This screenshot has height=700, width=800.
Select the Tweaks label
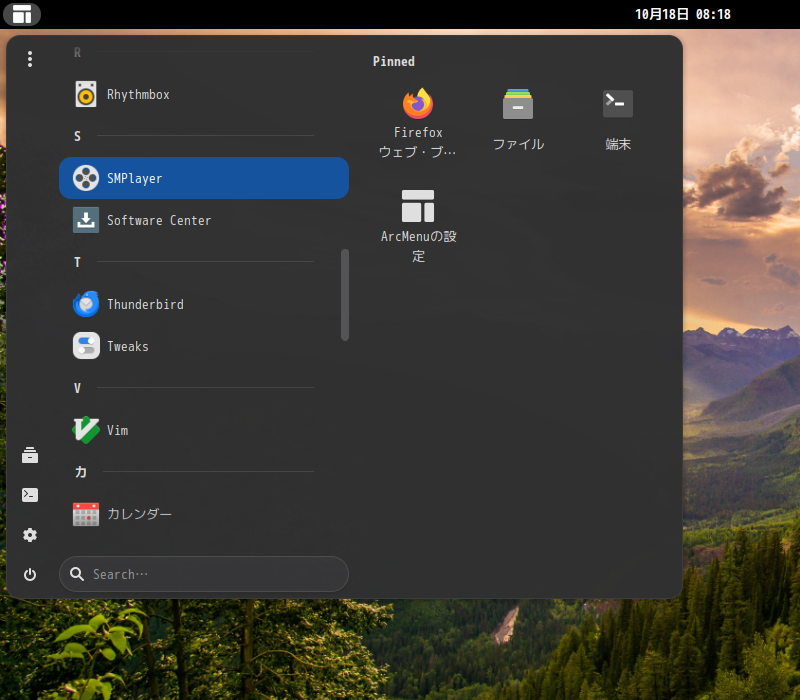pyautogui.click(x=128, y=346)
